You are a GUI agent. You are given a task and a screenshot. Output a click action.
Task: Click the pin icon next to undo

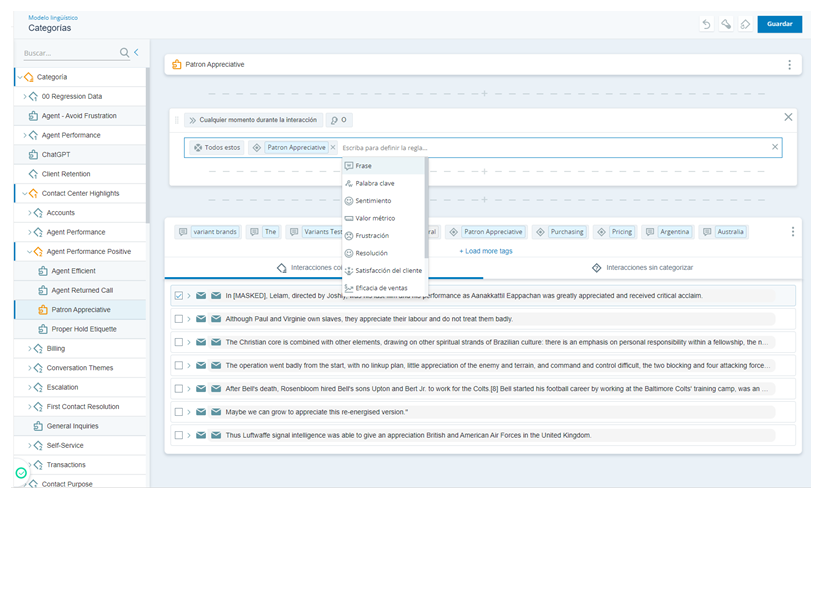tap(726, 24)
